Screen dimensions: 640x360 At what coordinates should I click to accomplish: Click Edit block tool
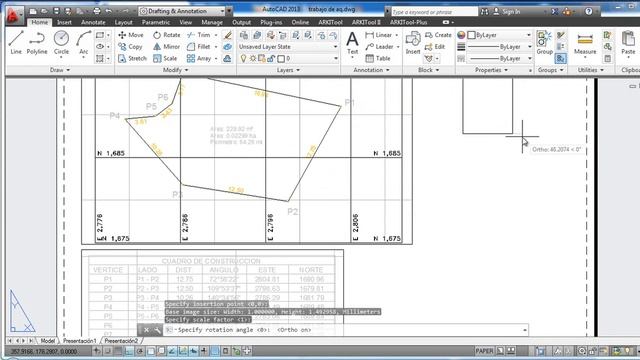coord(435,47)
